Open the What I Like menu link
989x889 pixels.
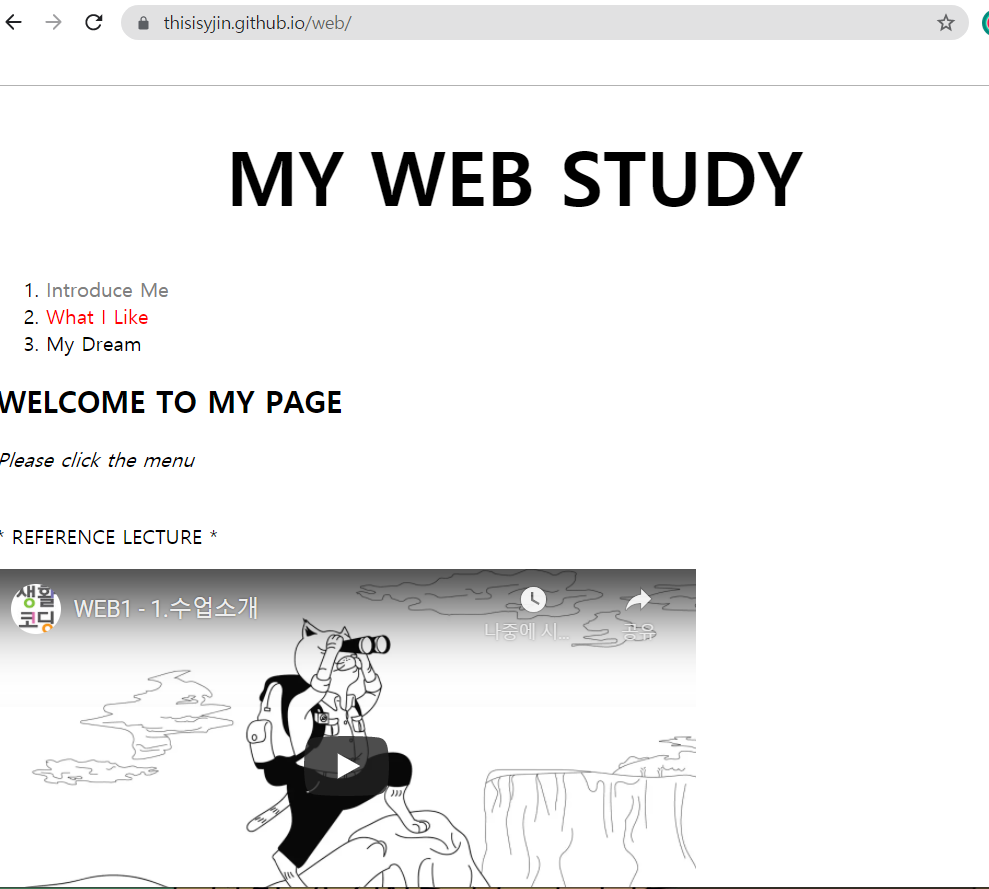97,317
